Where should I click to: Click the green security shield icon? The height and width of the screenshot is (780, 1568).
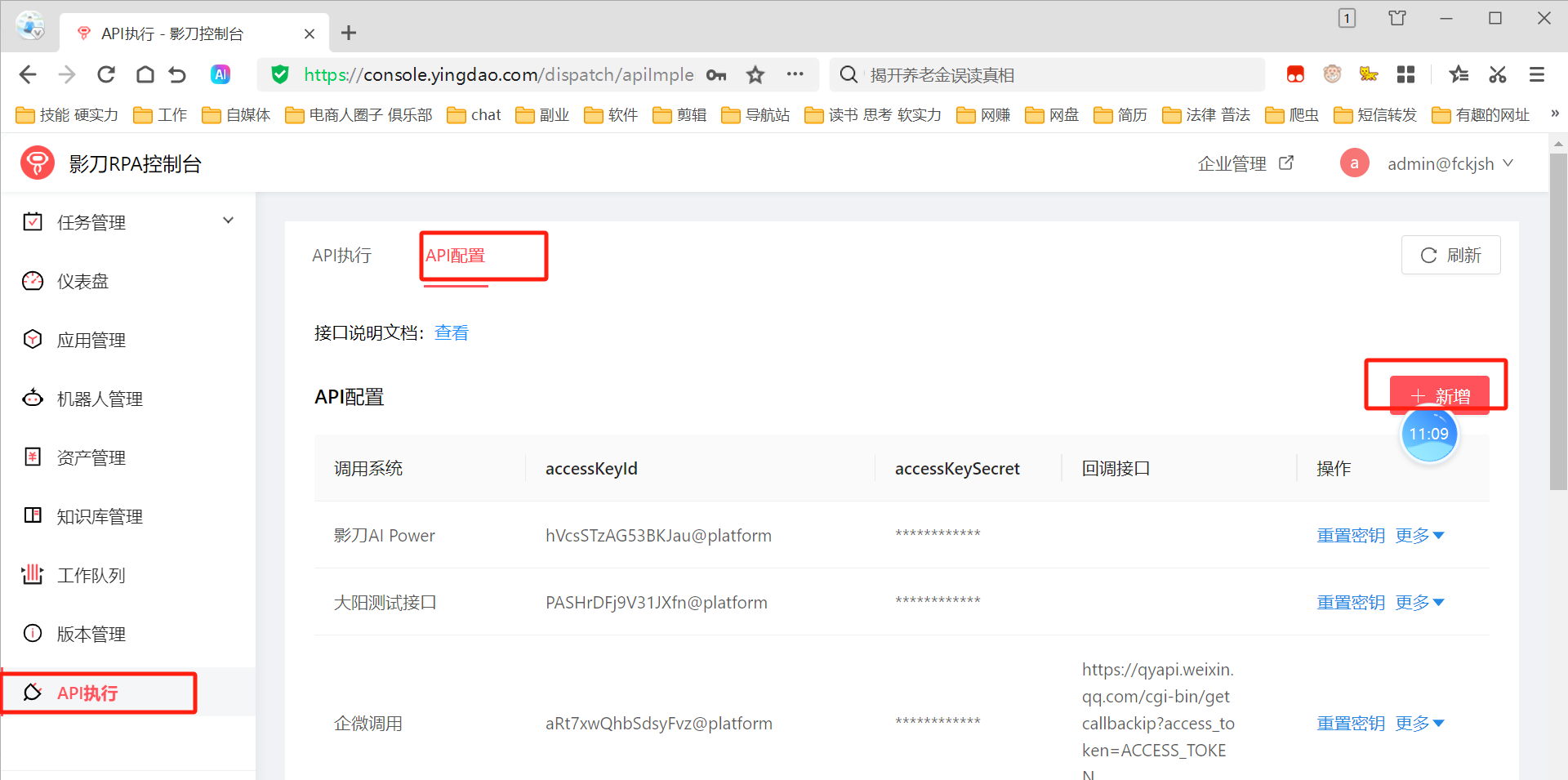(280, 75)
